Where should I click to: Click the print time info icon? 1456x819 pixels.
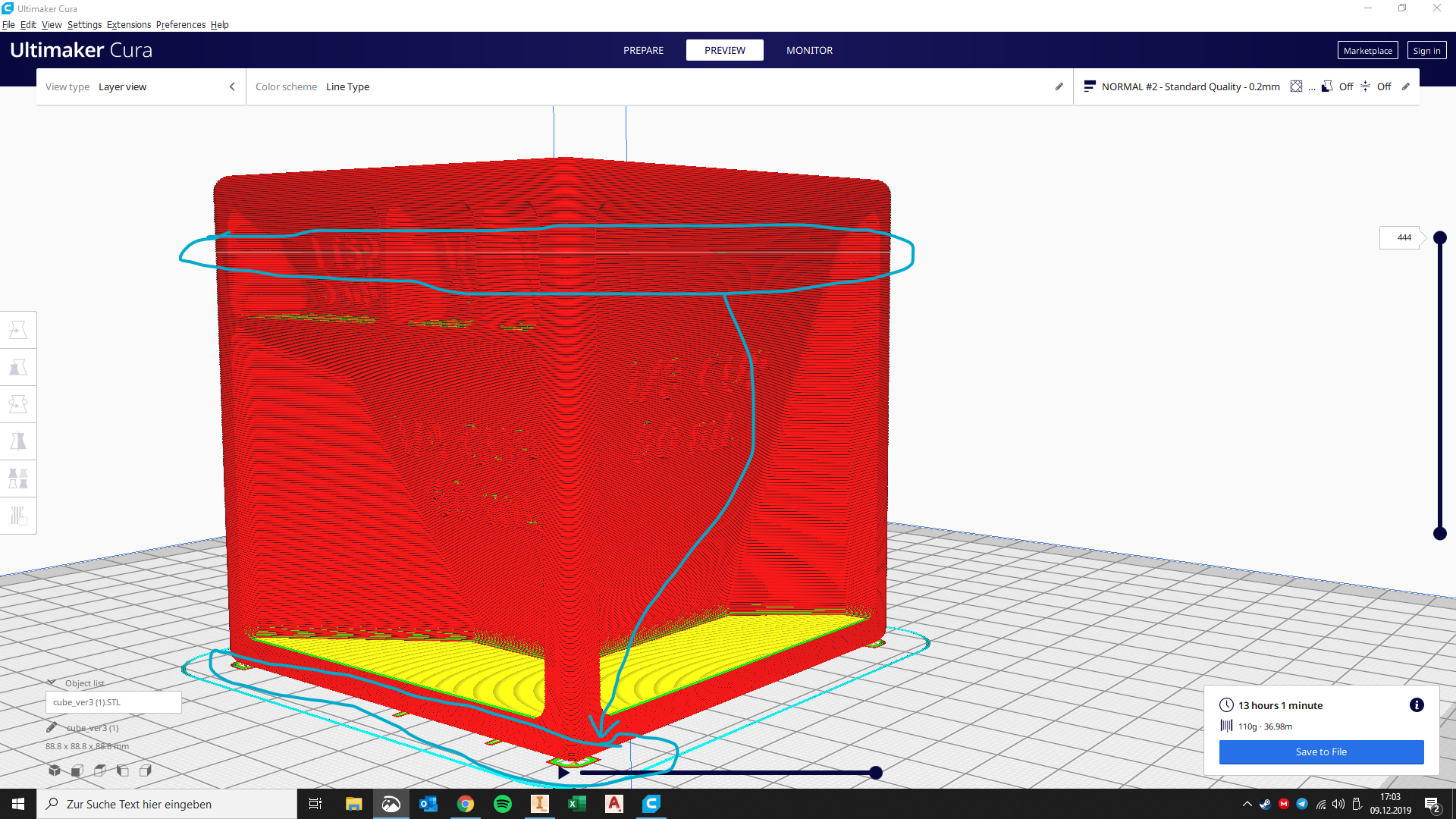(1417, 704)
